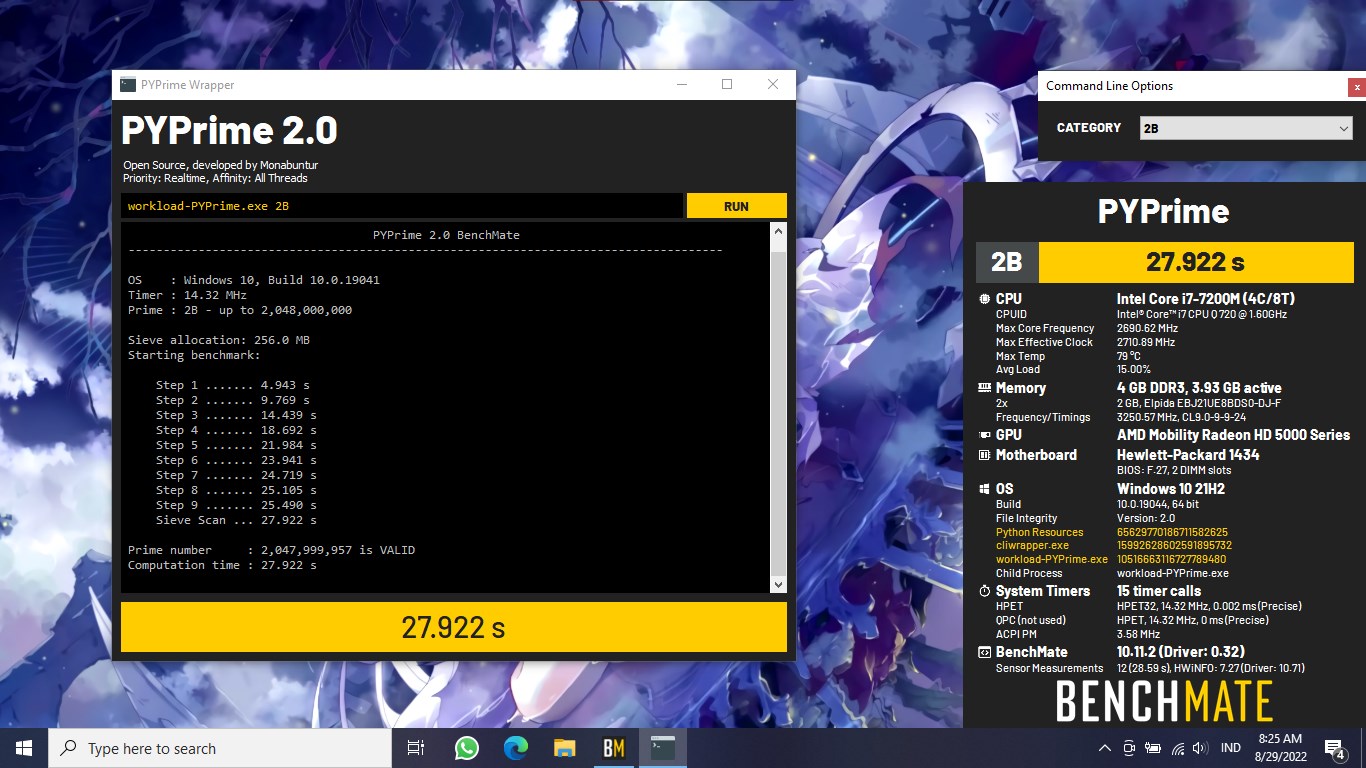Open the CATEGORY dropdown showing 2B
The image size is (1366, 768).
point(1246,128)
